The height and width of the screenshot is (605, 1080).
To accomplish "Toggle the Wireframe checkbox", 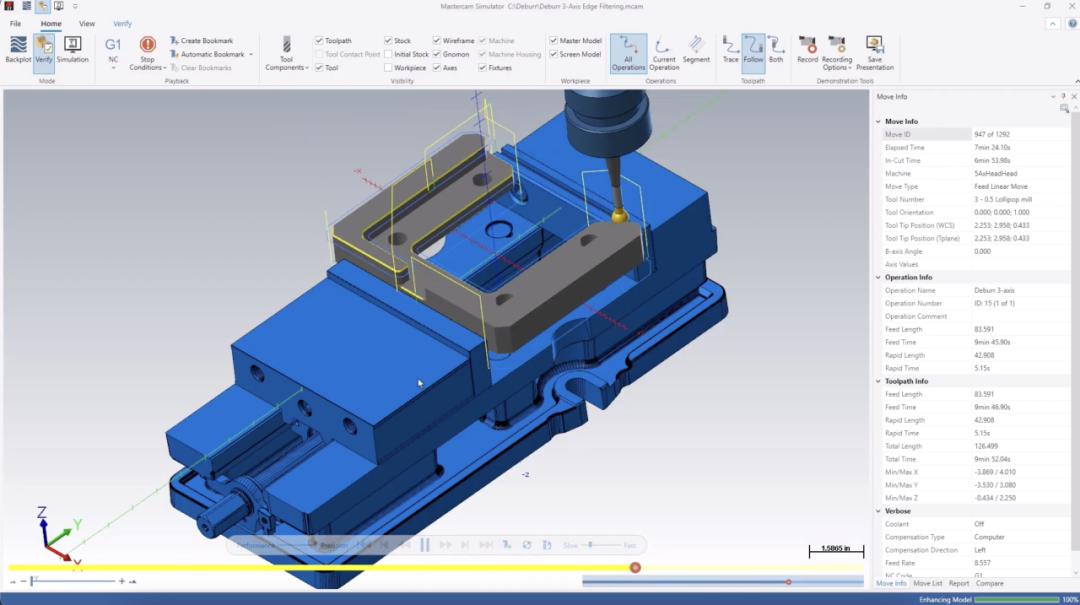I will [x=437, y=41].
